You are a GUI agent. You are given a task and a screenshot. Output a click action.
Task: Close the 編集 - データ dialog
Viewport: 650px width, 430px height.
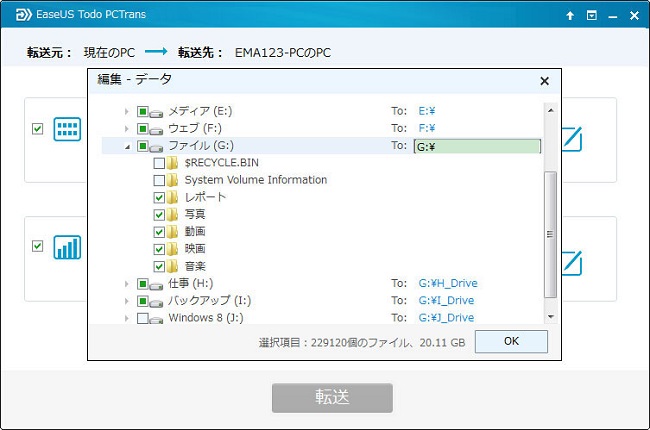click(544, 81)
